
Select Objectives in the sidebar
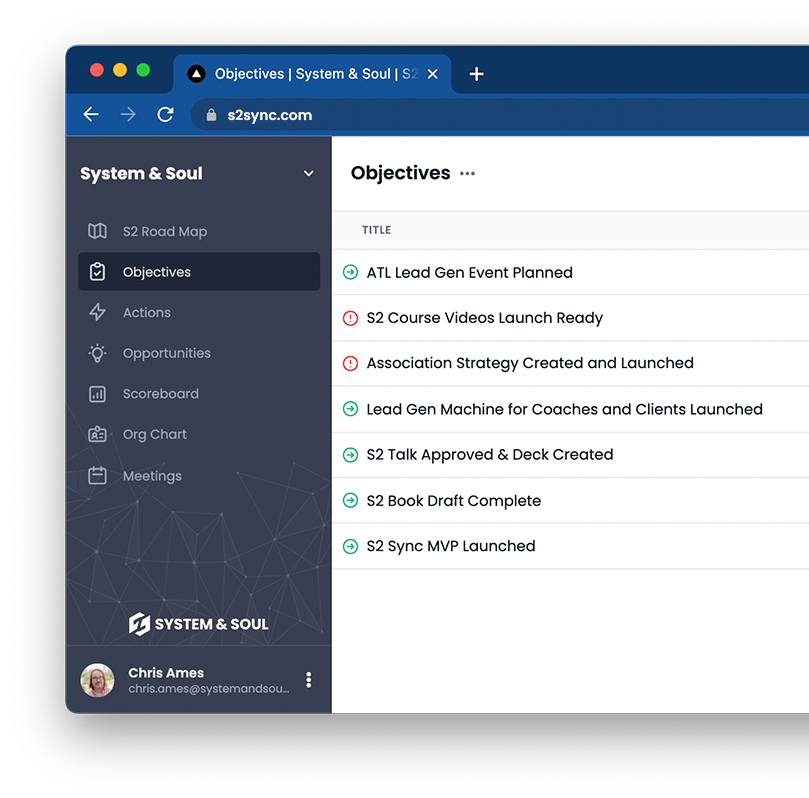click(199, 271)
